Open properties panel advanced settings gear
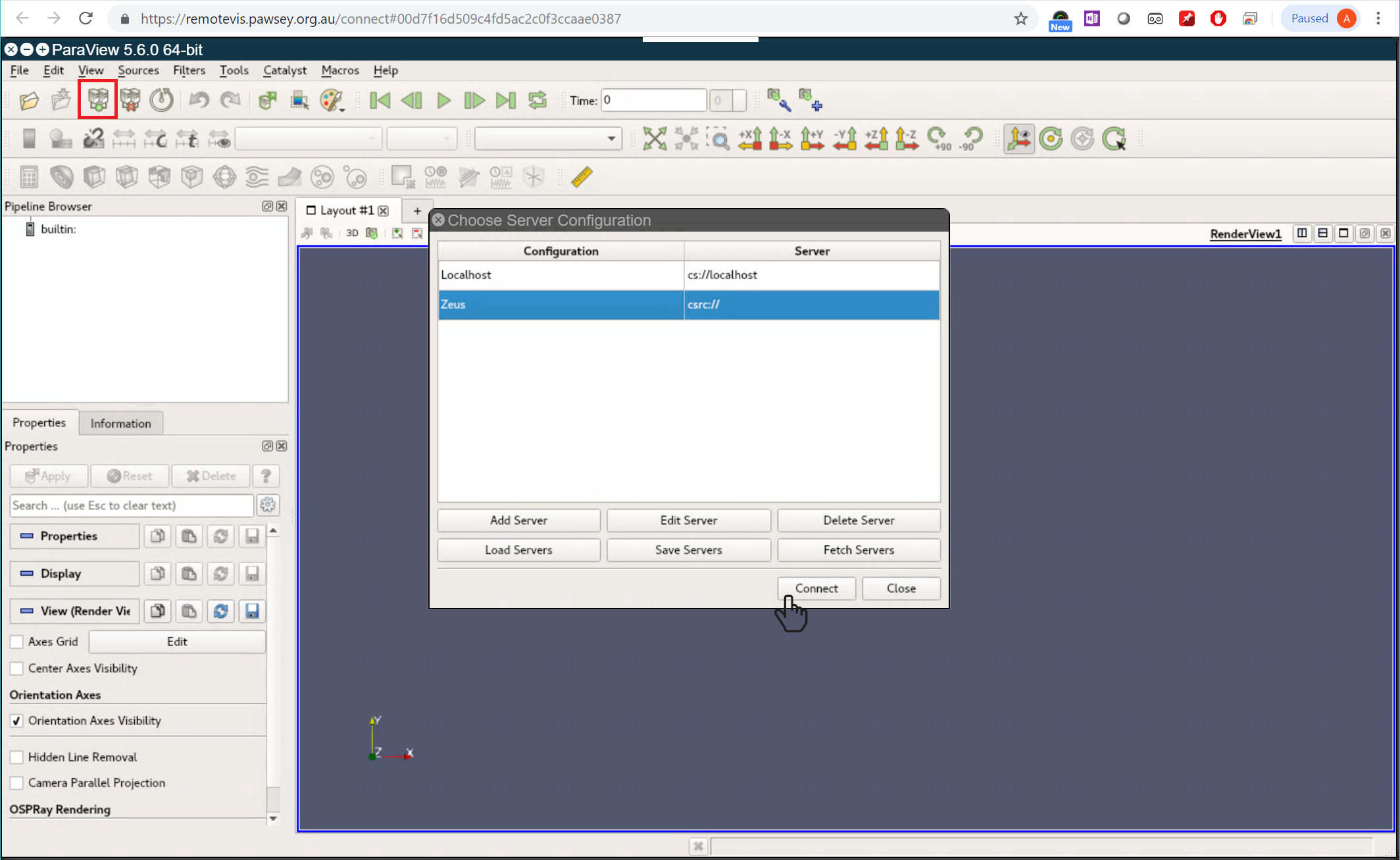The height and width of the screenshot is (860, 1400). [x=268, y=505]
